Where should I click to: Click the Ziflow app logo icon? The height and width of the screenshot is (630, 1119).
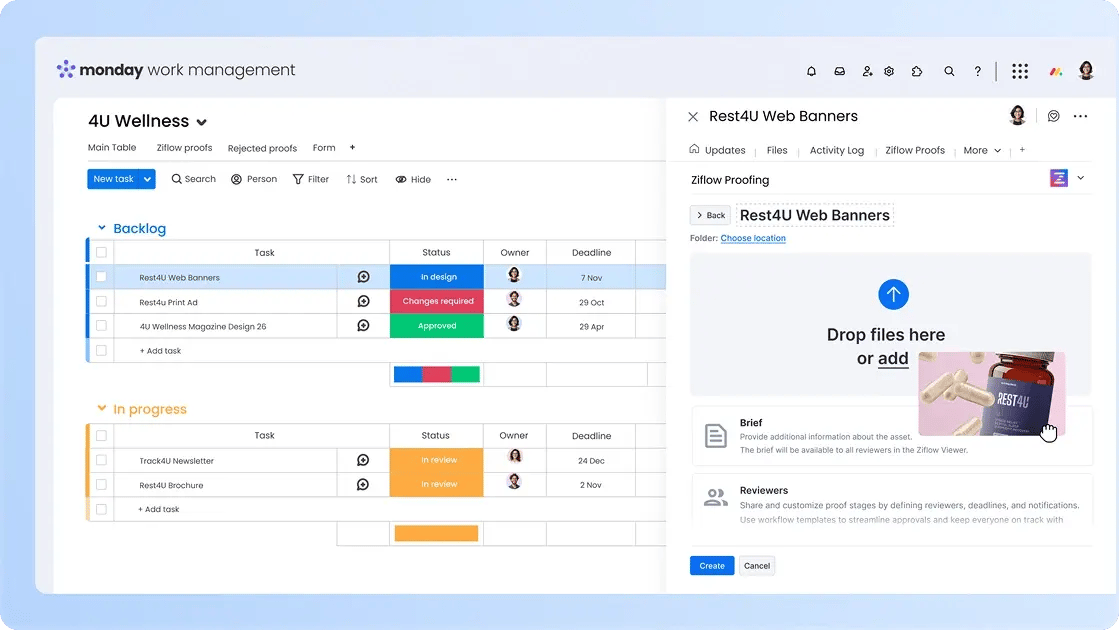pos(1058,178)
